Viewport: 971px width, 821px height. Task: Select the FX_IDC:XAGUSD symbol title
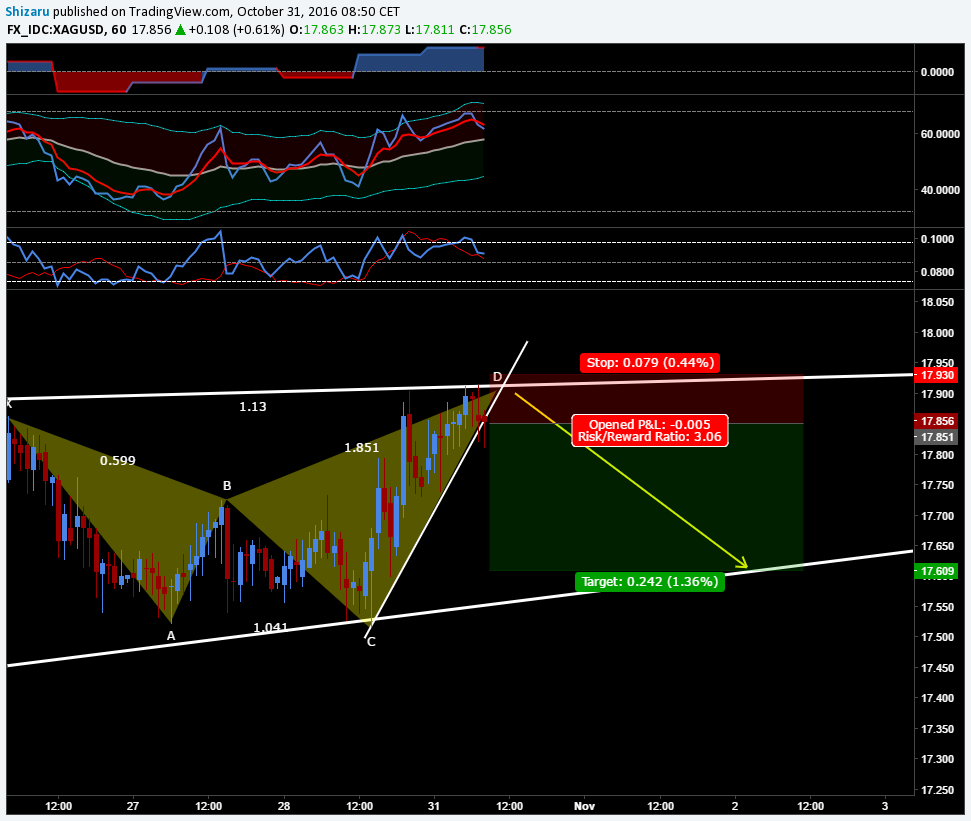coord(56,29)
